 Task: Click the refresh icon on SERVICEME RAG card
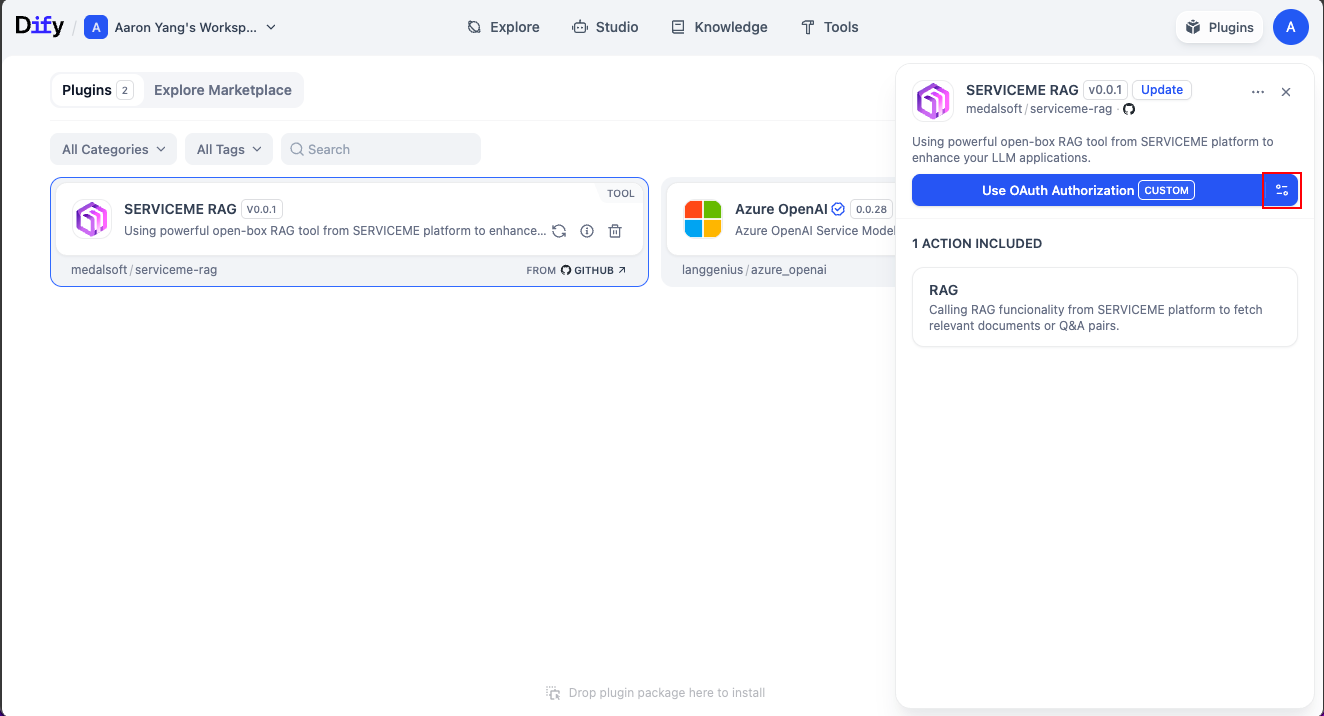(559, 231)
